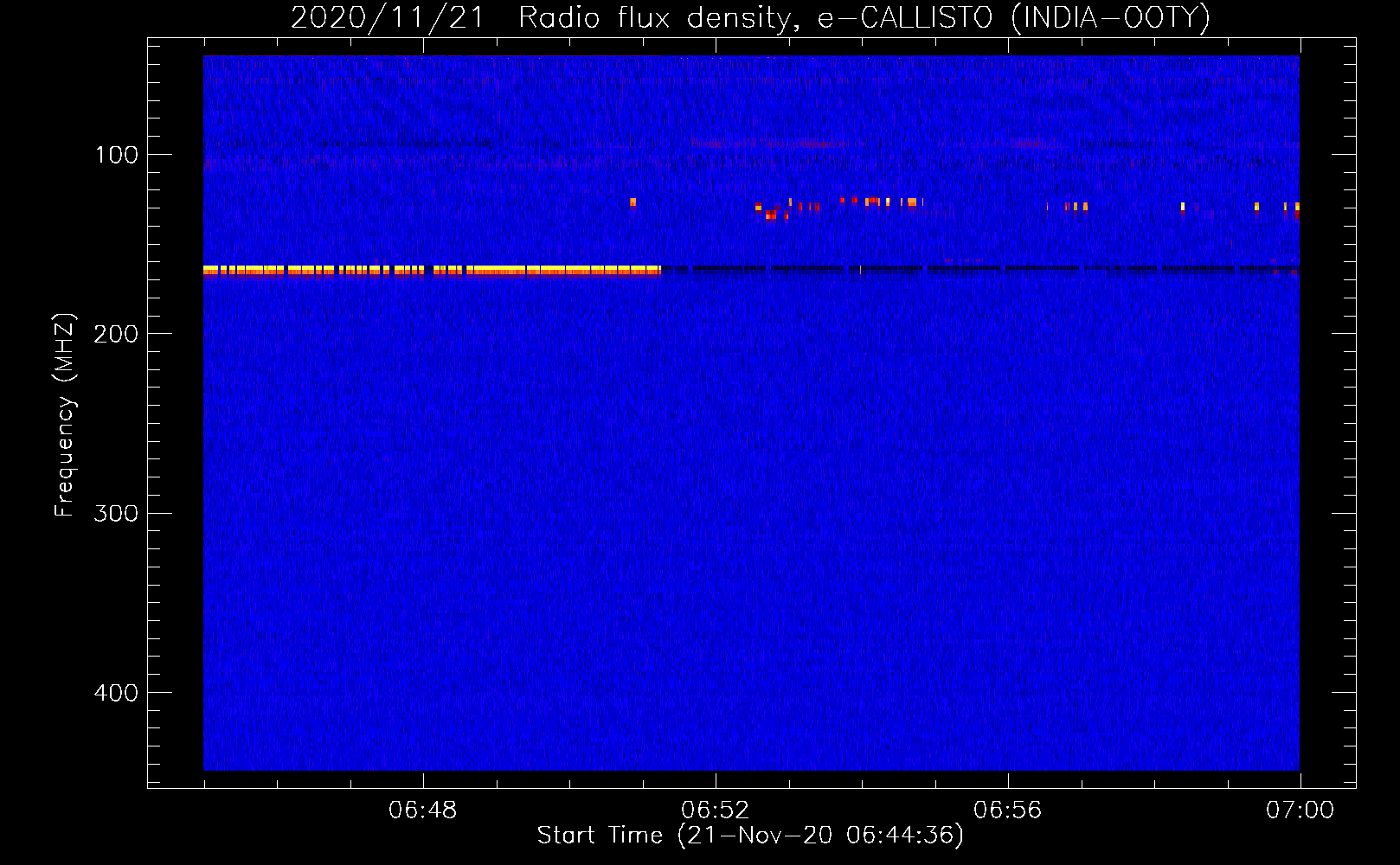Screen dimensions: 1400x865
Task: Click the 400 frequency tick label
Action: point(116,693)
